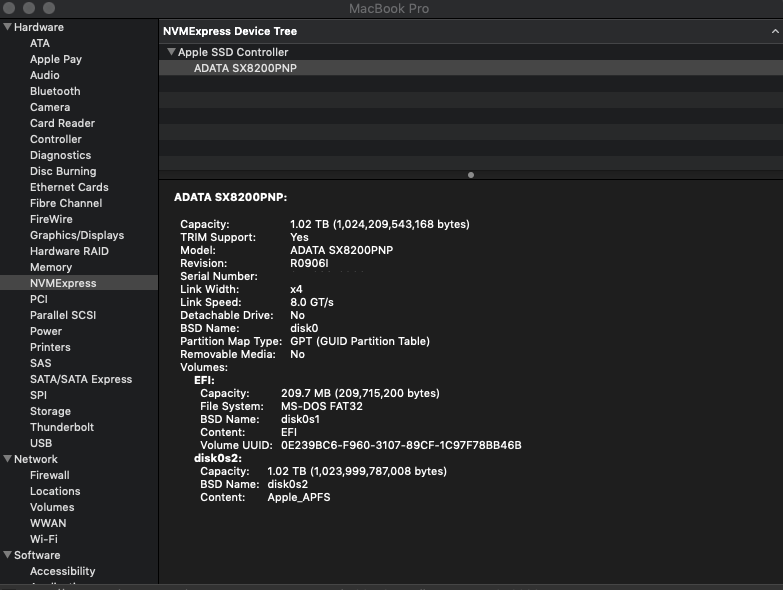
Task: Select Thunderbolt in the sidebar
Action: tap(61, 427)
